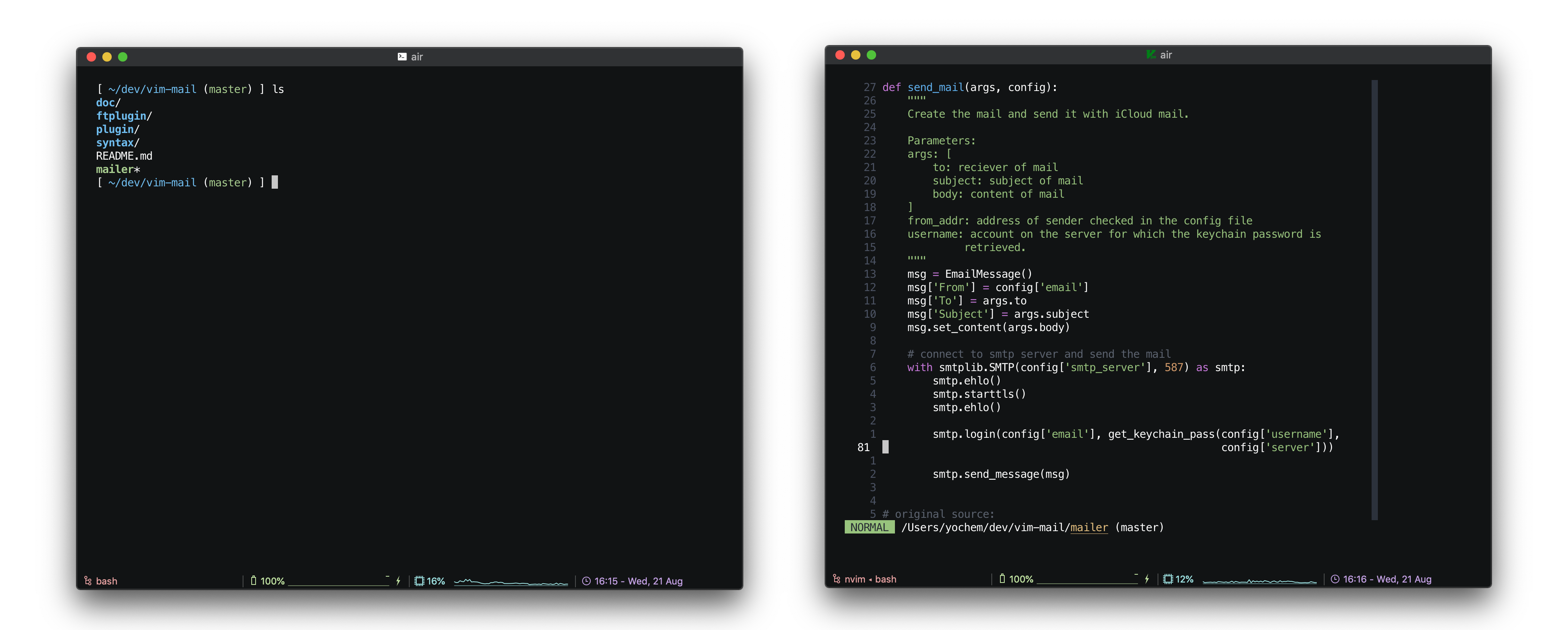This screenshot has height=630, width=1568.
Task: Click the '# original source:' comment line
Action: [938, 514]
